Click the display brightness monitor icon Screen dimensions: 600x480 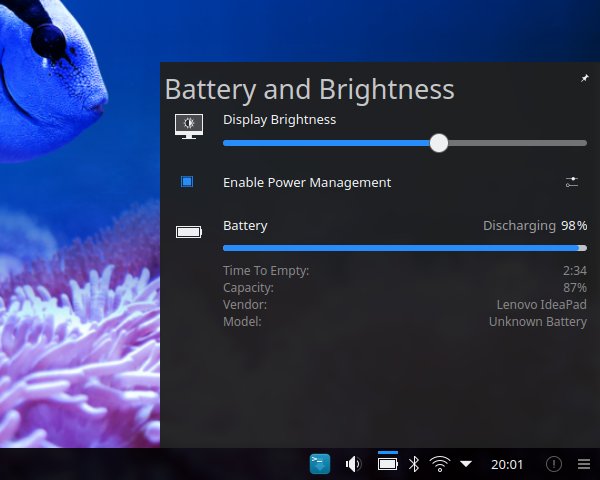coord(189,126)
